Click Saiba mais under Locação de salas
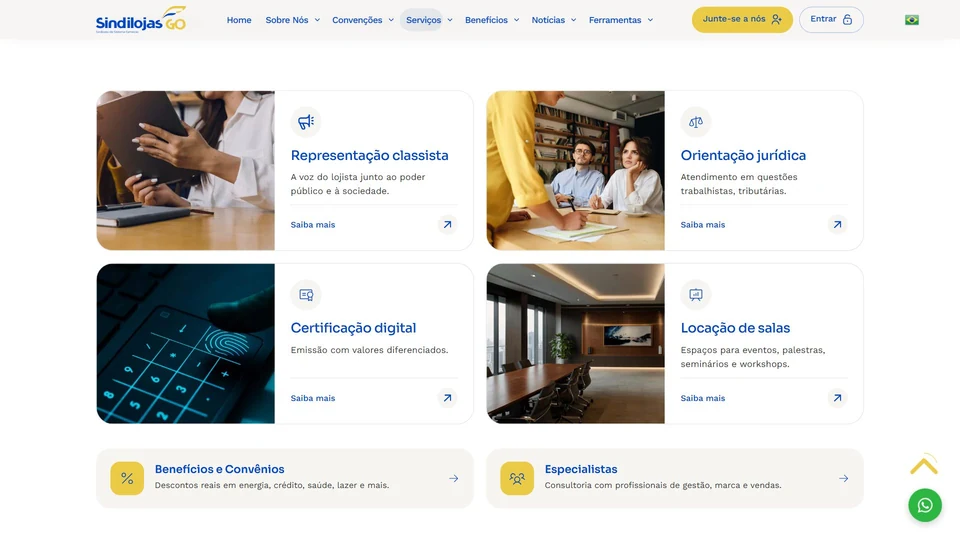The image size is (960, 540). [x=703, y=398]
